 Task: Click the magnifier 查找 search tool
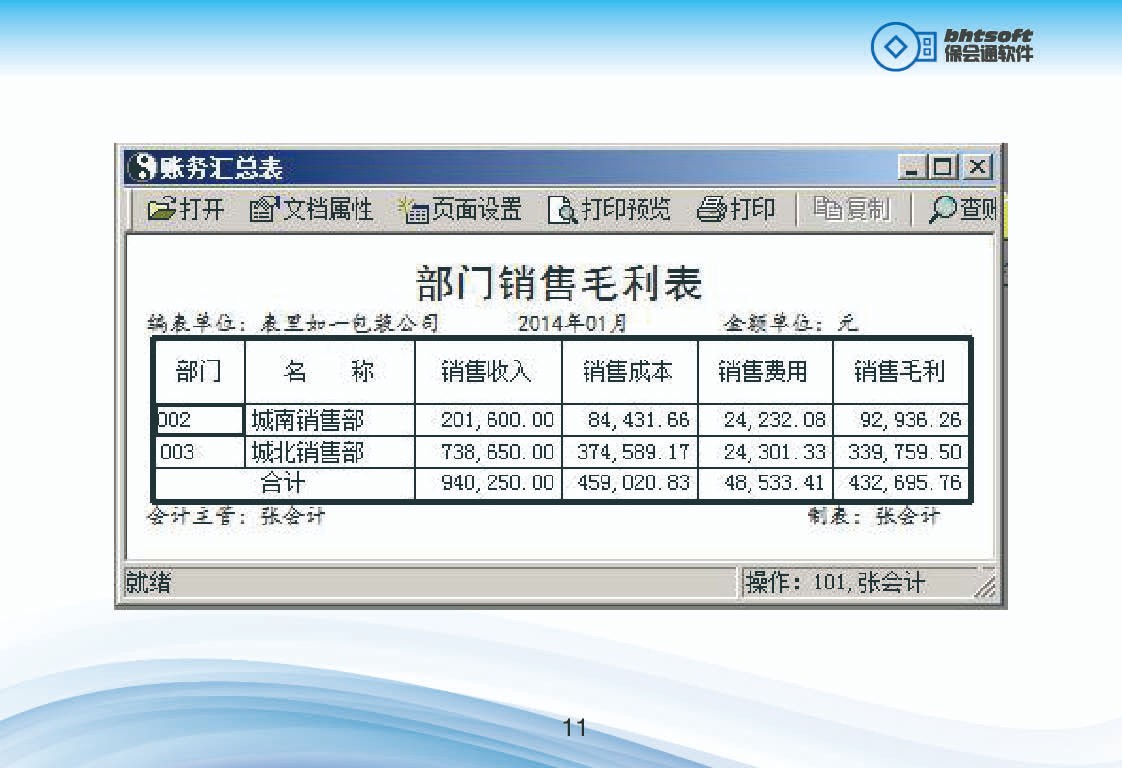[x=943, y=210]
